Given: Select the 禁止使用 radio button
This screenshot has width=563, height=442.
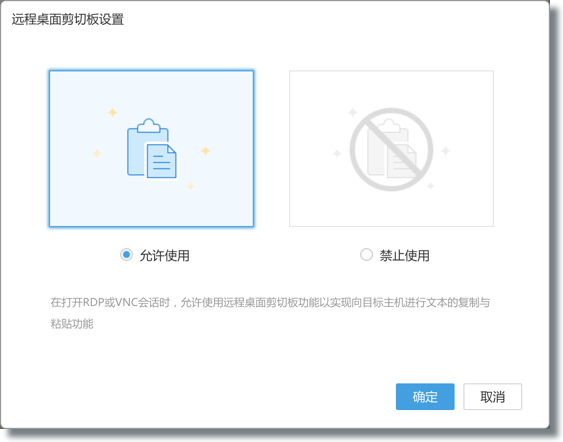Looking at the screenshot, I should pyautogui.click(x=366, y=255).
